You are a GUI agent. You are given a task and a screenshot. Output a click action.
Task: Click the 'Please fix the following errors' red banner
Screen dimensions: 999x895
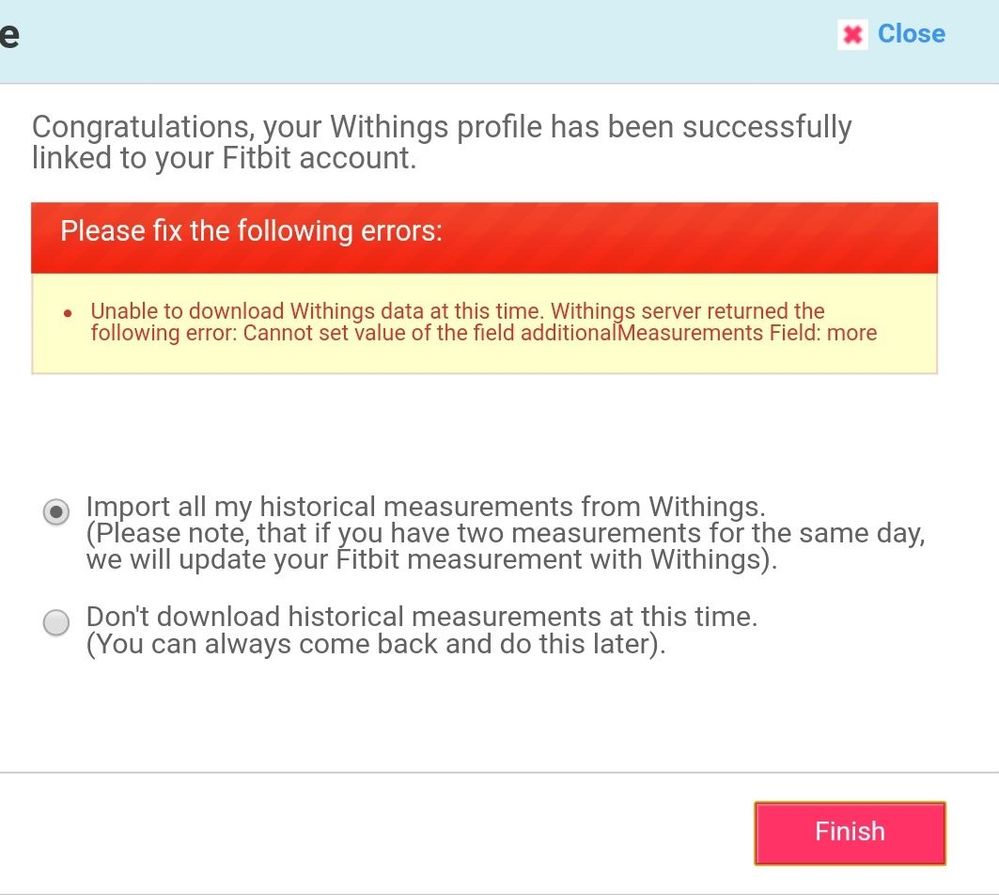tap(484, 238)
